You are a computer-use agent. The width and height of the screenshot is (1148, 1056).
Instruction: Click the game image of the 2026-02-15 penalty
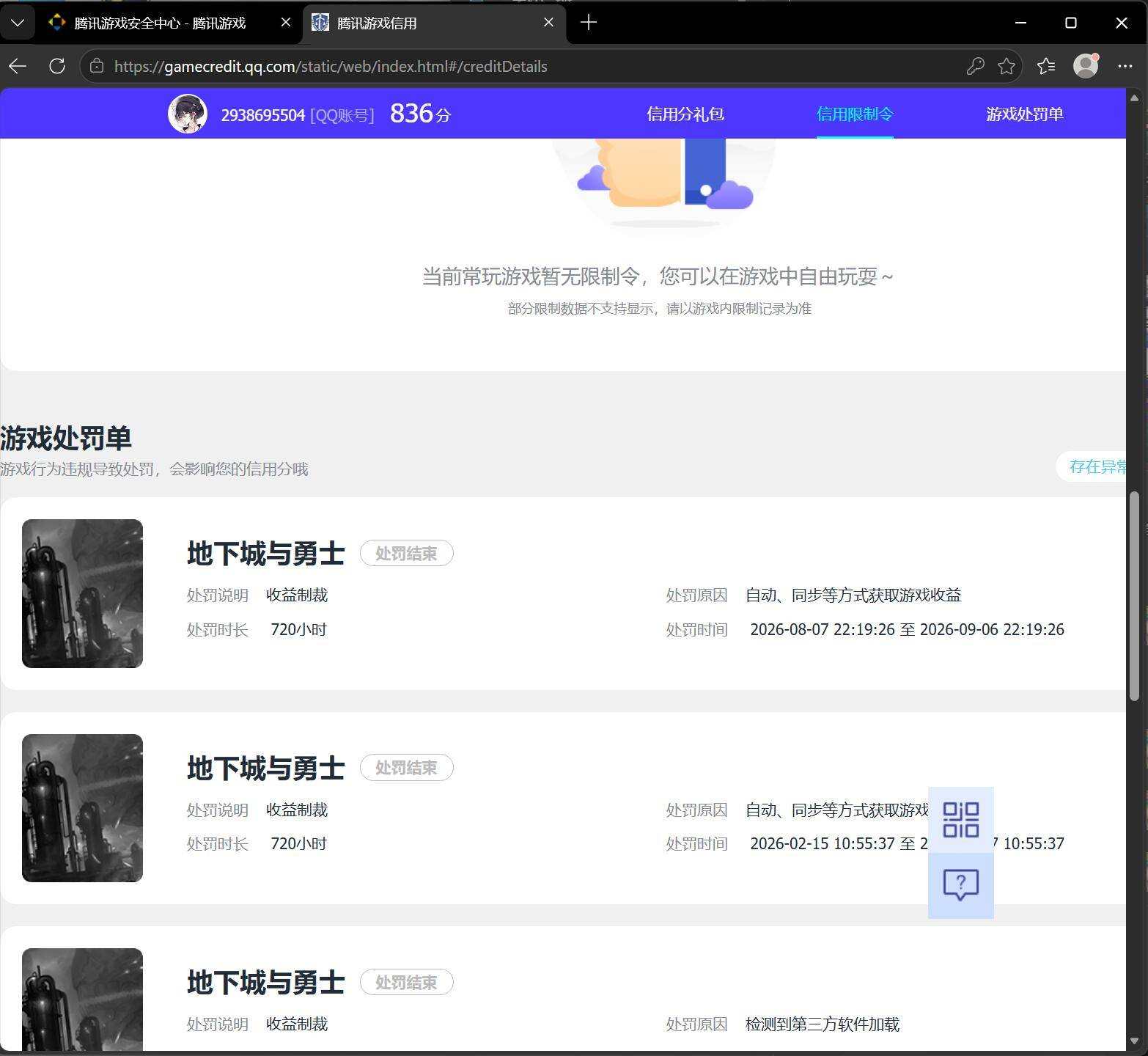click(82, 808)
